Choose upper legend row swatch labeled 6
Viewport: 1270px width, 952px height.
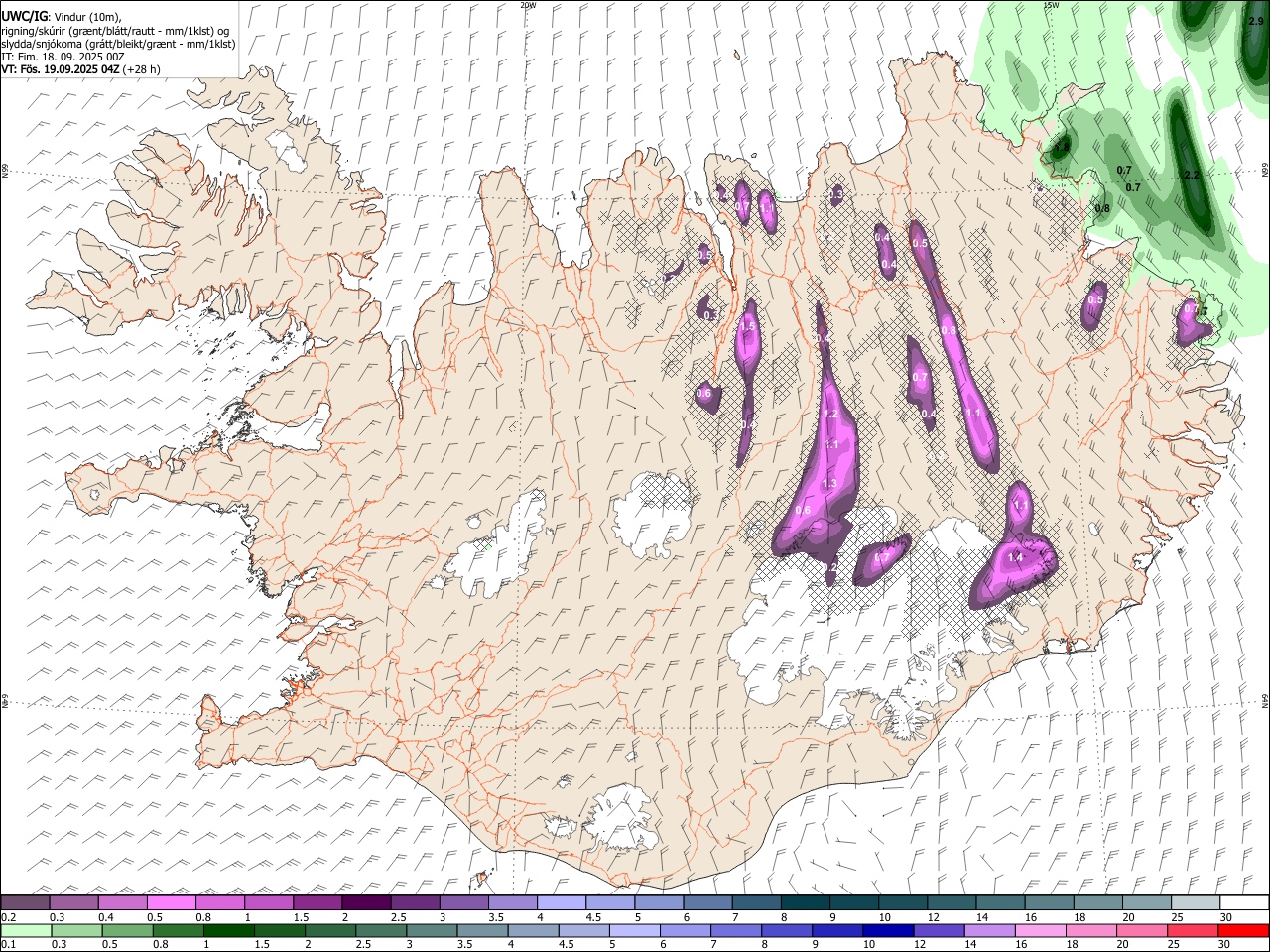click(707, 902)
